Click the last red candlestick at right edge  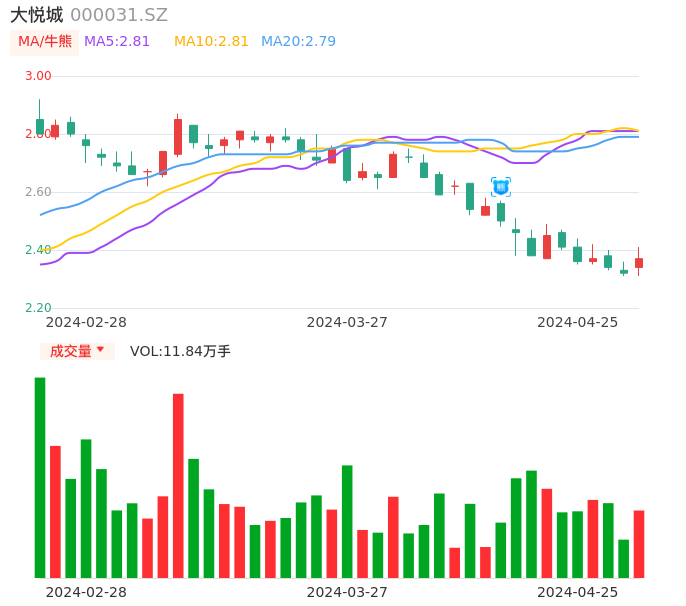pos(639,263)
